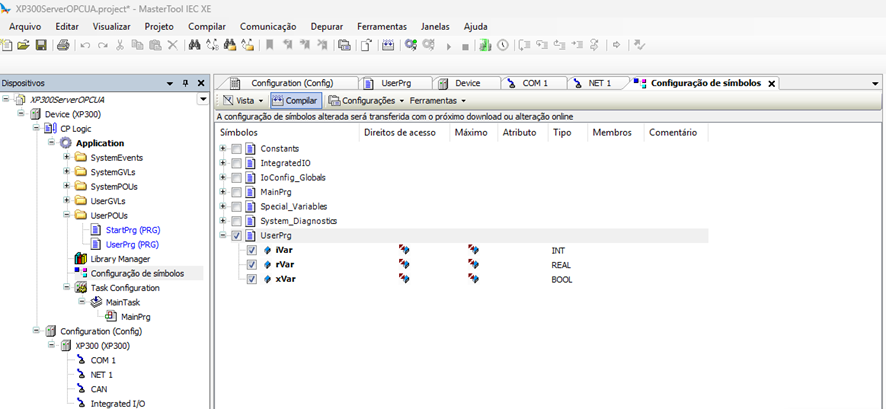Click the Open project folder icon
The width and height of the screenshot is (886, 409).
[23, 45]
